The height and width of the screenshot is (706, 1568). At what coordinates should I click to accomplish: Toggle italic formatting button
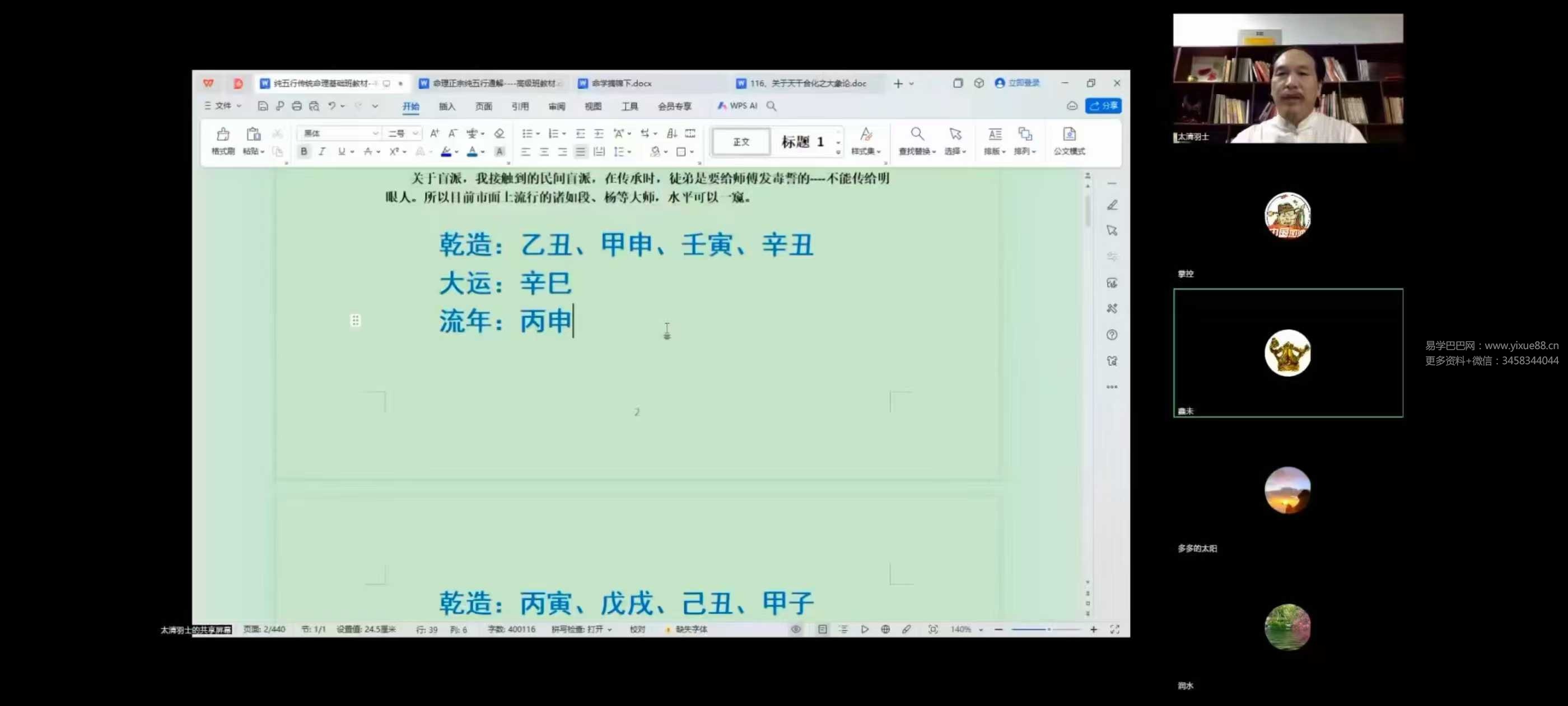(x=322, y=152)
